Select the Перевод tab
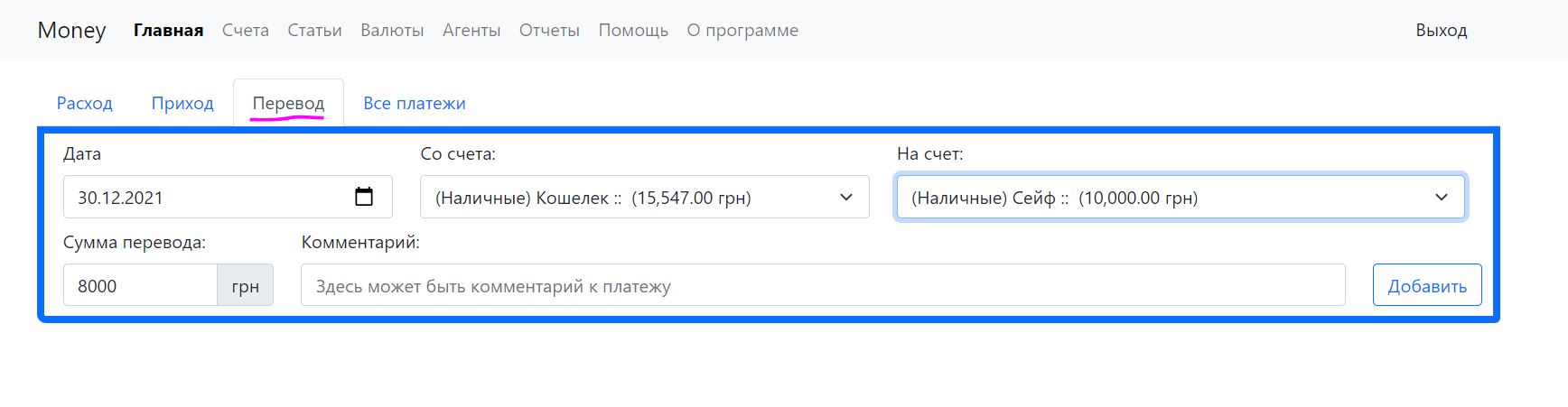The width and height of the screenshot is (1568, 407). pos(288,103)
